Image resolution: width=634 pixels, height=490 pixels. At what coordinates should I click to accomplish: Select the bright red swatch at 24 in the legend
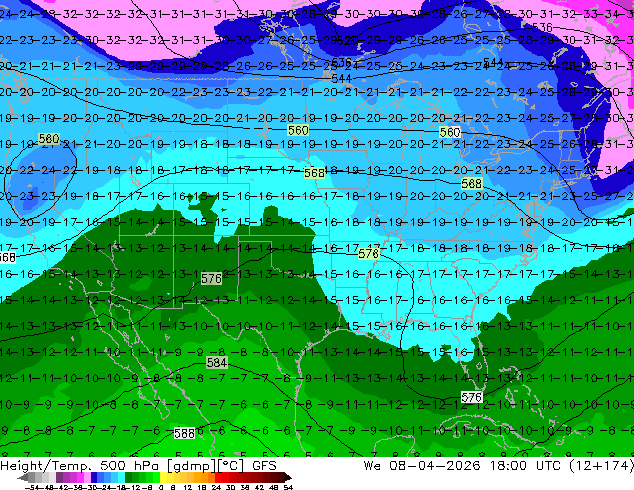[218, 477]
